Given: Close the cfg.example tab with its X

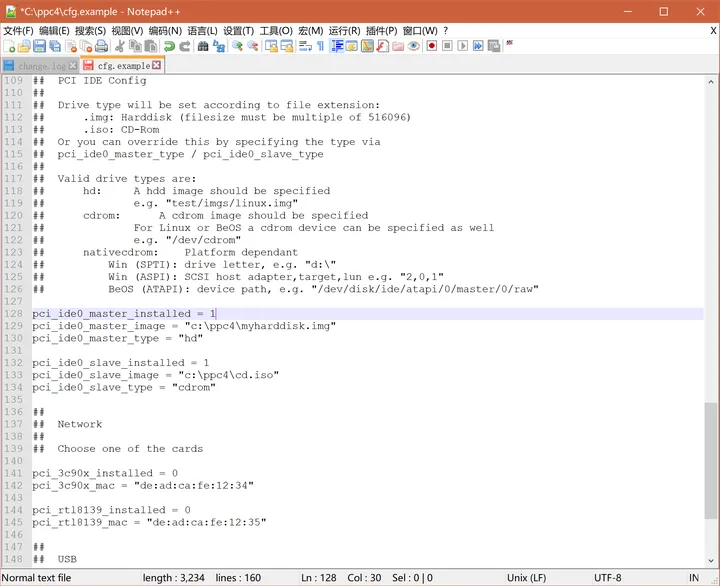Looking at the screenshot, I should [x=157, y=65].
